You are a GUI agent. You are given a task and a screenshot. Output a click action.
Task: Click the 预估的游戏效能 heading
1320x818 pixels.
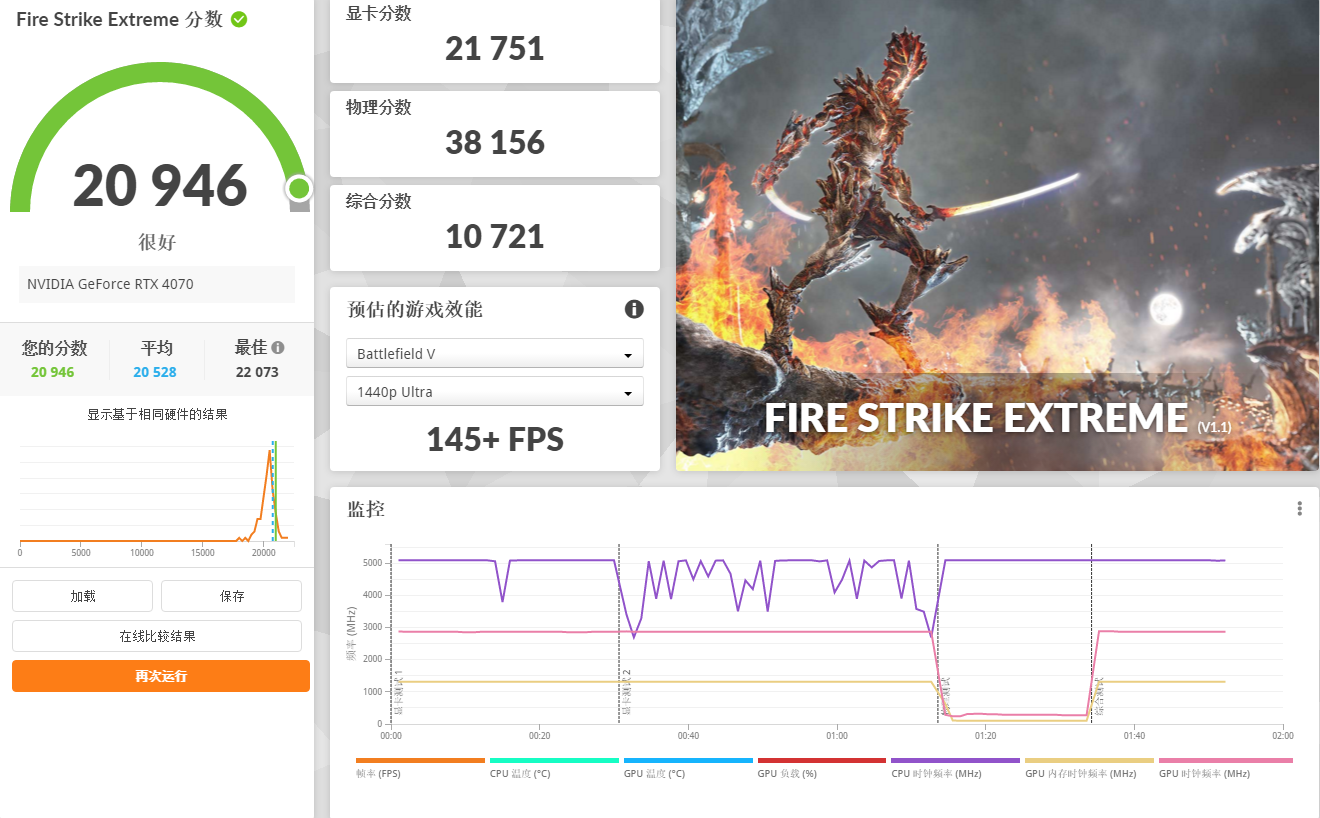(414, 309)
